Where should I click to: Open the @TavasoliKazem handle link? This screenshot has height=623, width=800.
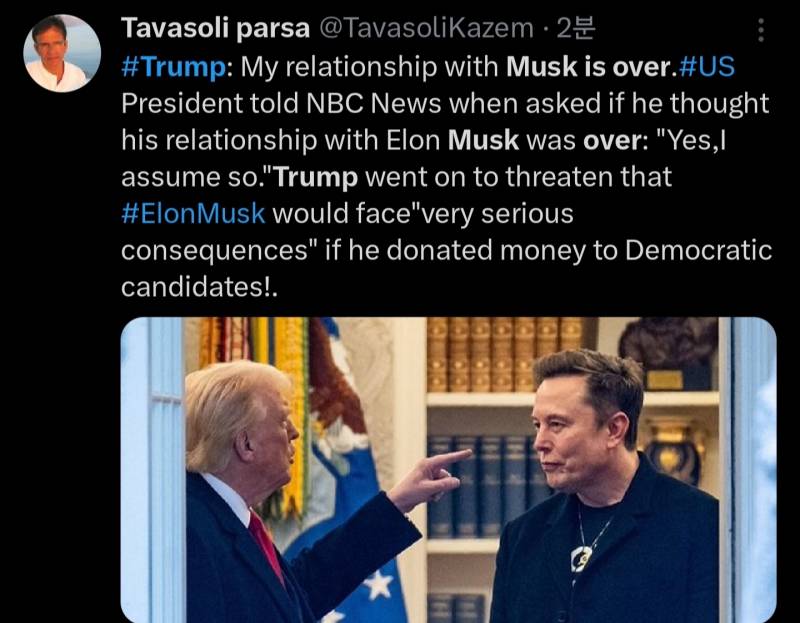coord(426,28)
